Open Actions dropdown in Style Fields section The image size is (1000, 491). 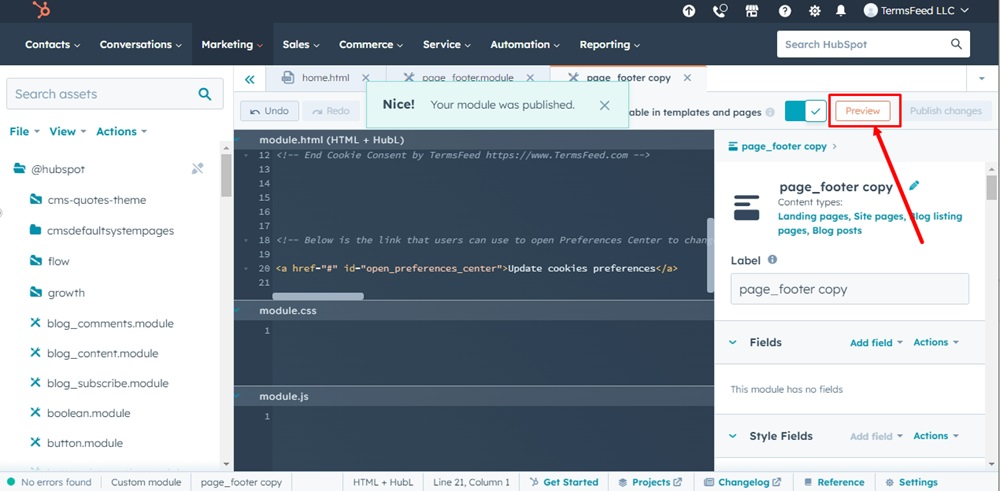[x=936, y=436]
